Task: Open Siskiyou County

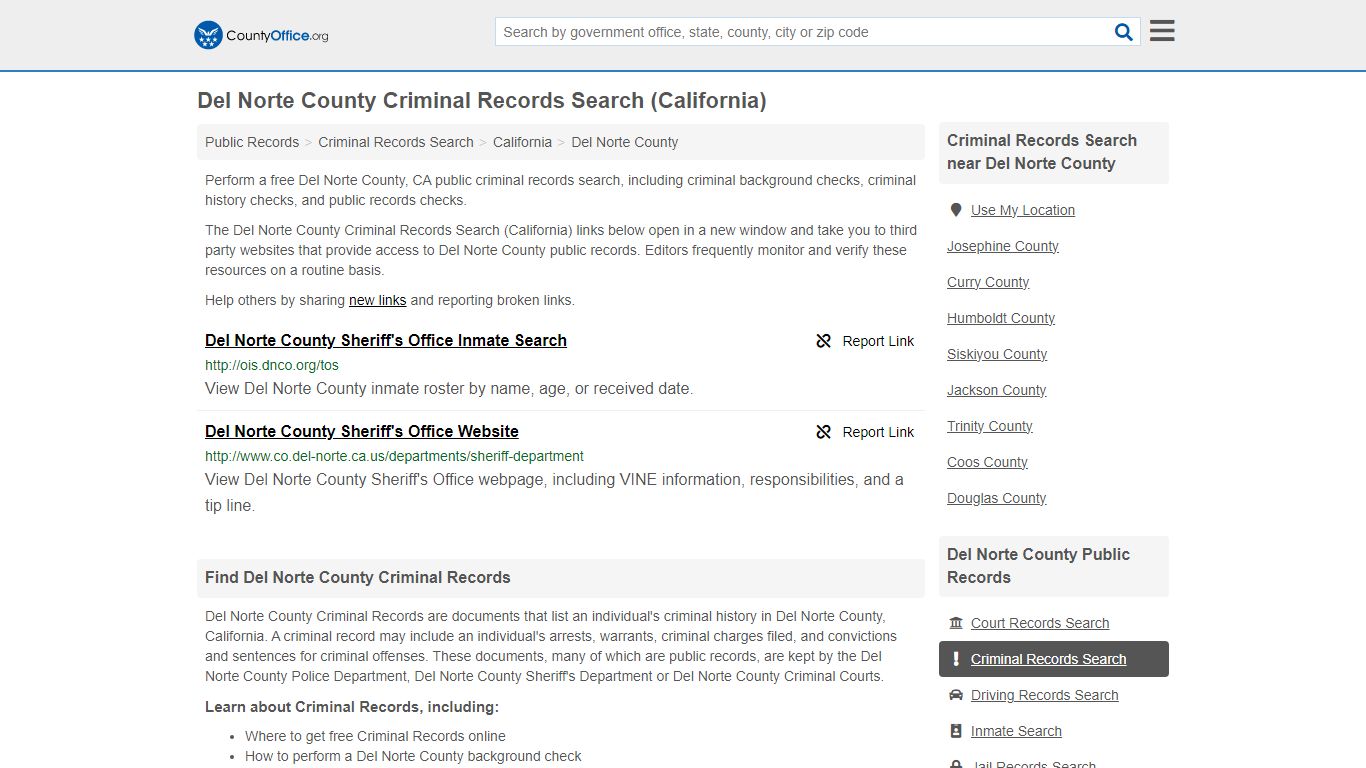Action: (x=997, y=354)
